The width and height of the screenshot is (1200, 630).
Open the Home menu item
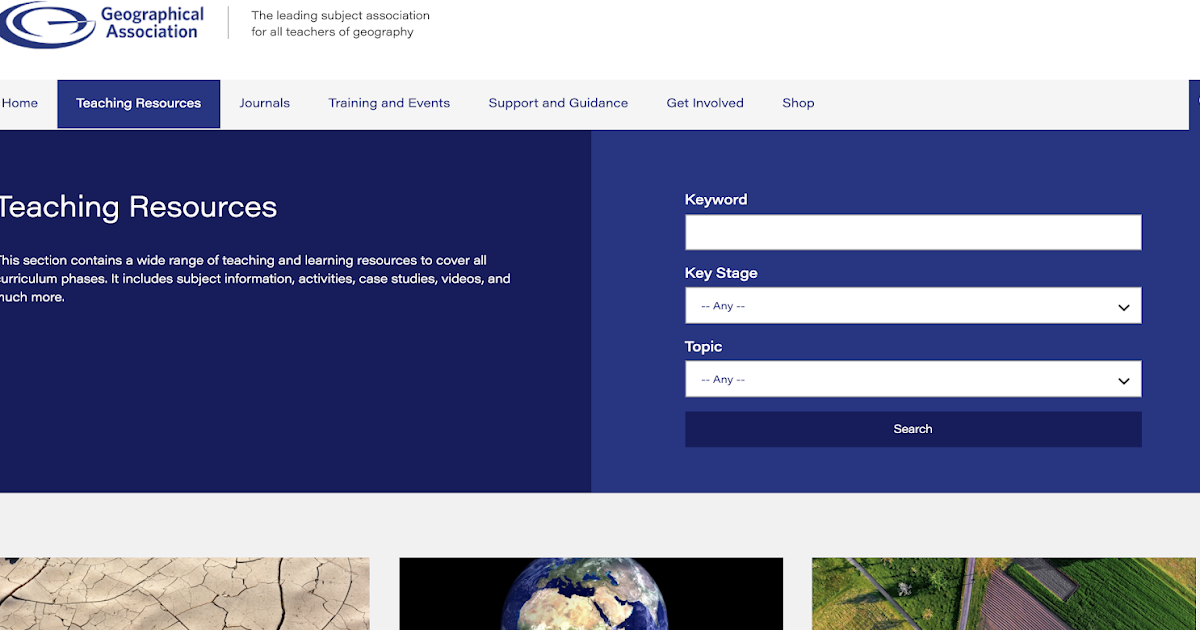pyautogui.click(x=19, y=103)
